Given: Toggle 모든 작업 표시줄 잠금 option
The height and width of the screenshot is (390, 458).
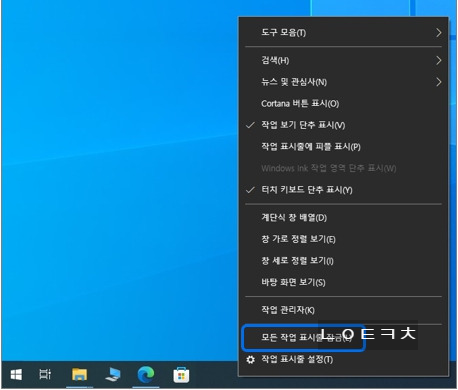Looking at the screenshot, I should point(303,338).
